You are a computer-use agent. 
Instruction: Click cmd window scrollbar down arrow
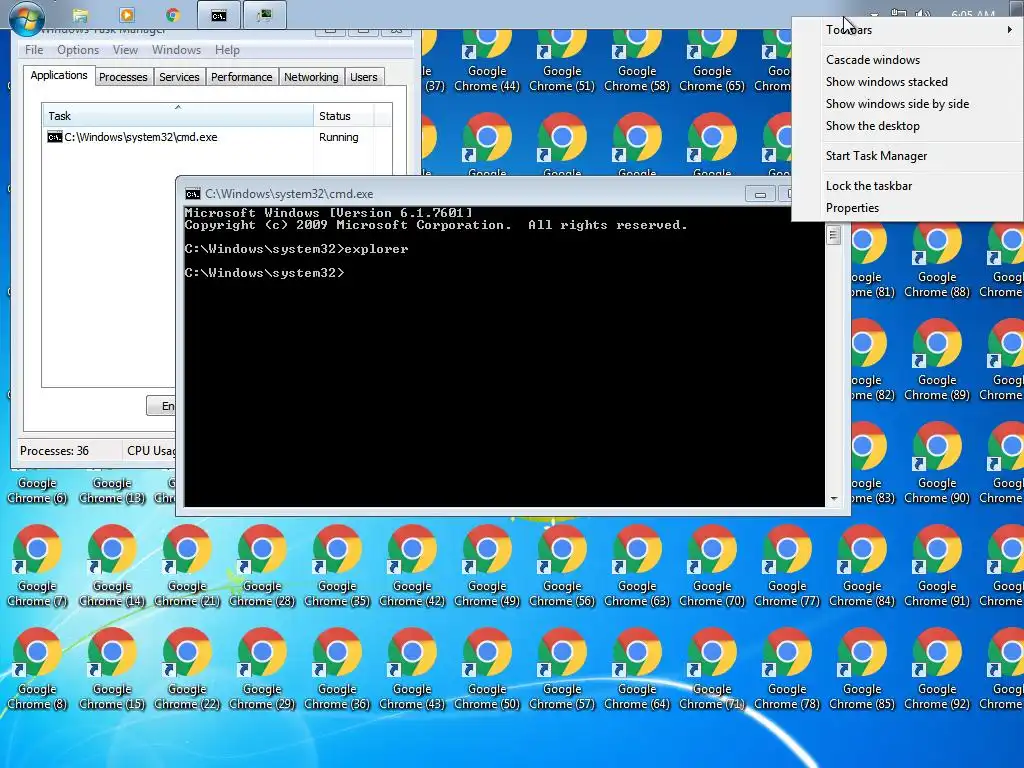833,499
